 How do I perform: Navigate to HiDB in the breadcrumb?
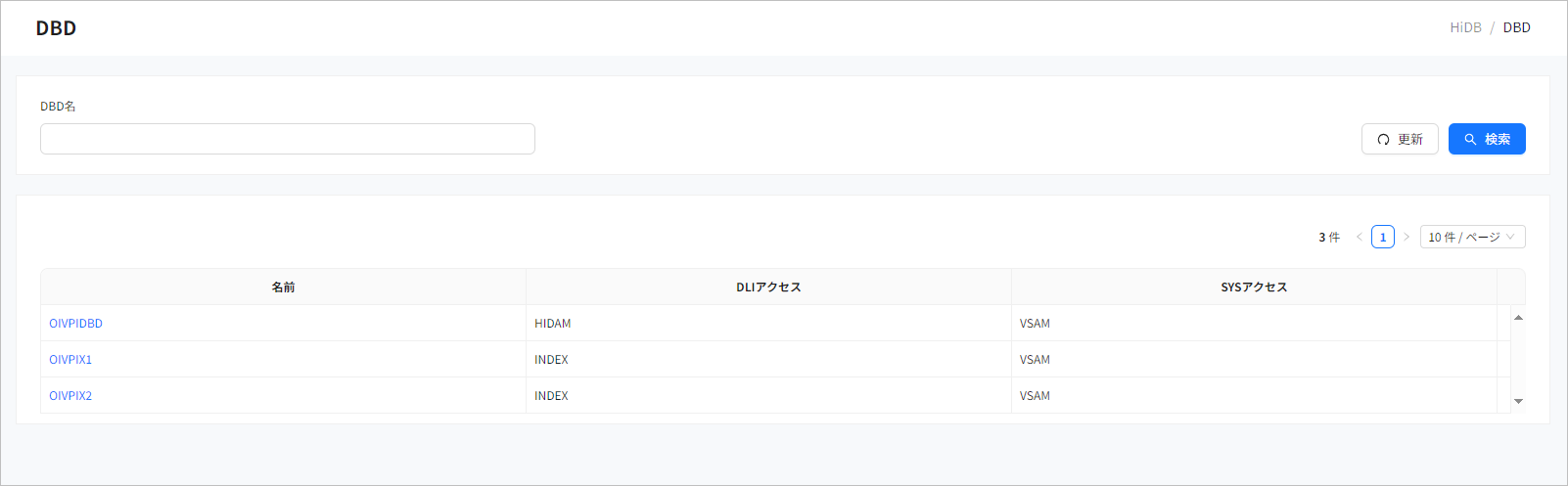click(x=1465, y=27)
